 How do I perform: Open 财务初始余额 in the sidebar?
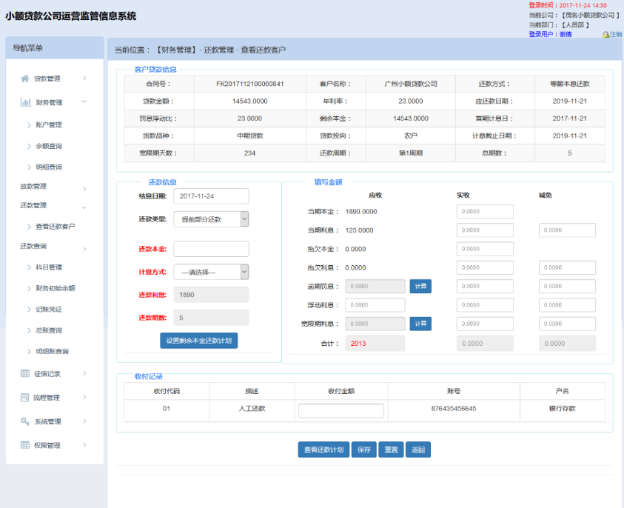tap(55, 288)
